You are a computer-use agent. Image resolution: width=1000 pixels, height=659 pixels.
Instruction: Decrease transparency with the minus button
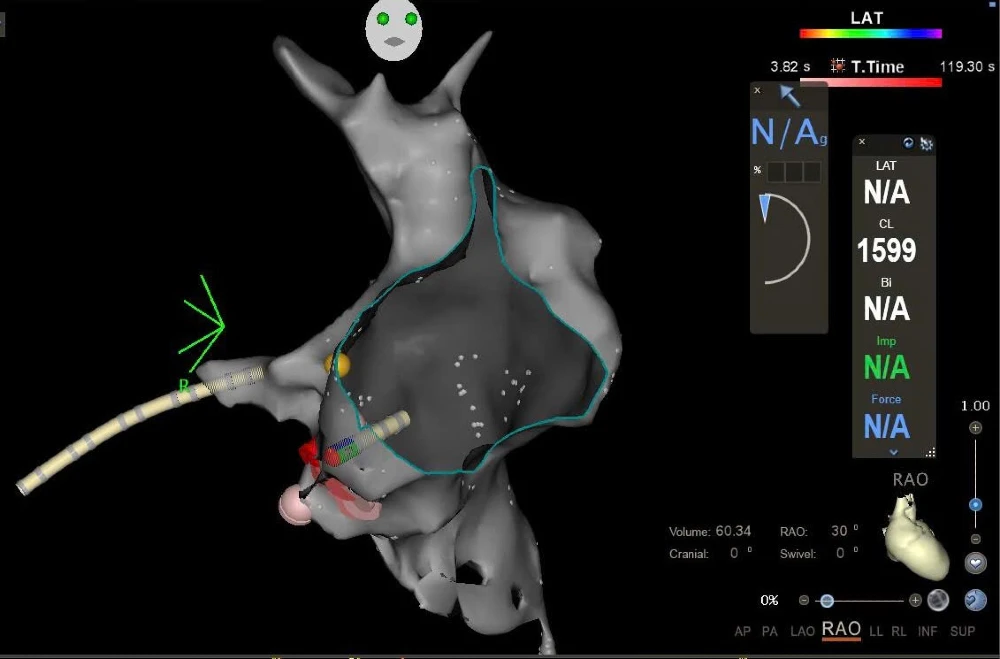tap(804, 600)
